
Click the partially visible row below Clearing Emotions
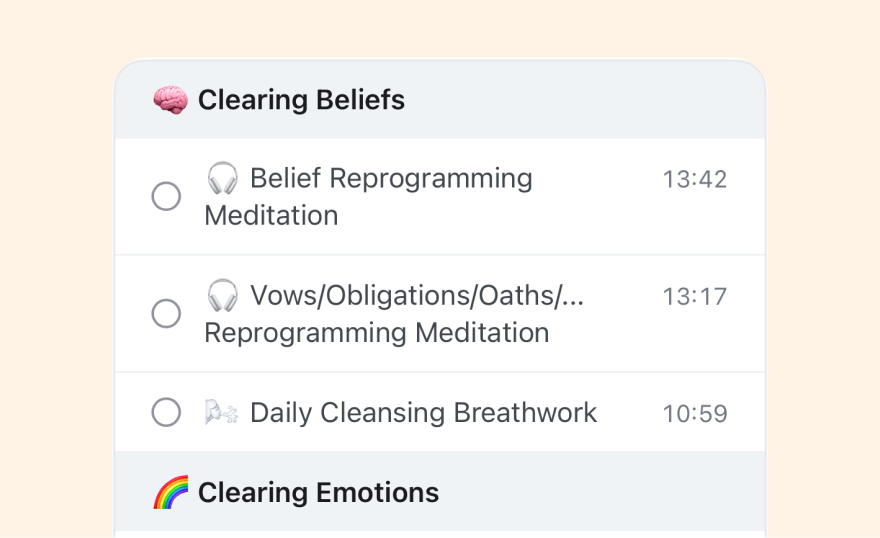point(440,534)
